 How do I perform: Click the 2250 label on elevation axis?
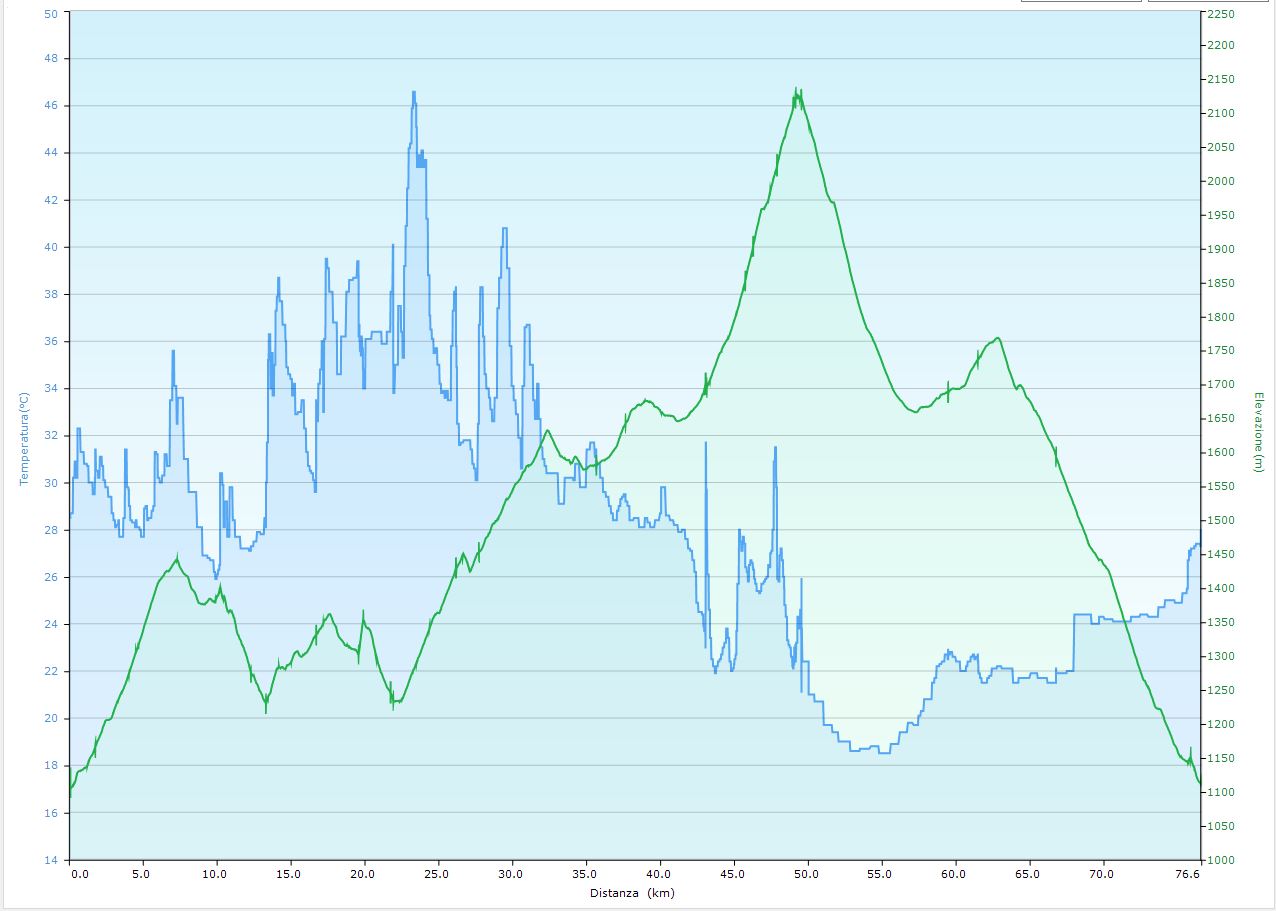[x=1221, y=14]
